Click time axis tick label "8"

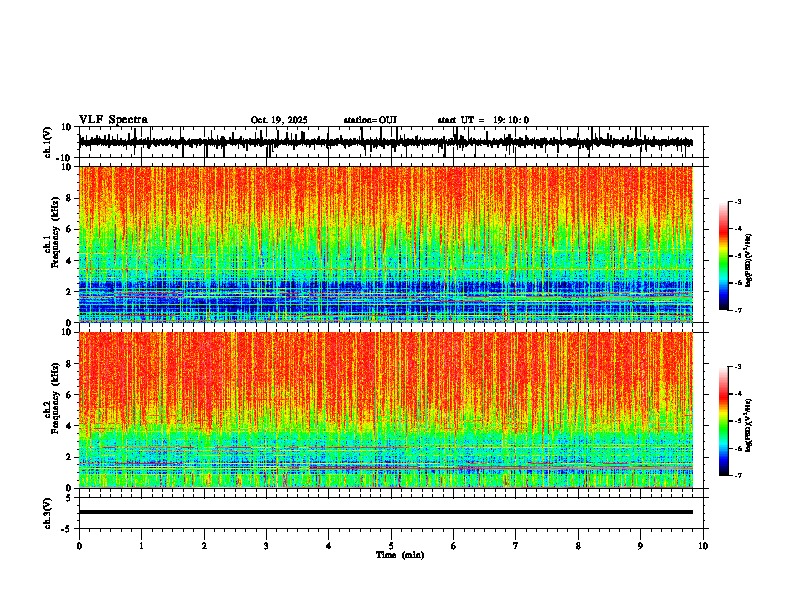click(578, 546)
